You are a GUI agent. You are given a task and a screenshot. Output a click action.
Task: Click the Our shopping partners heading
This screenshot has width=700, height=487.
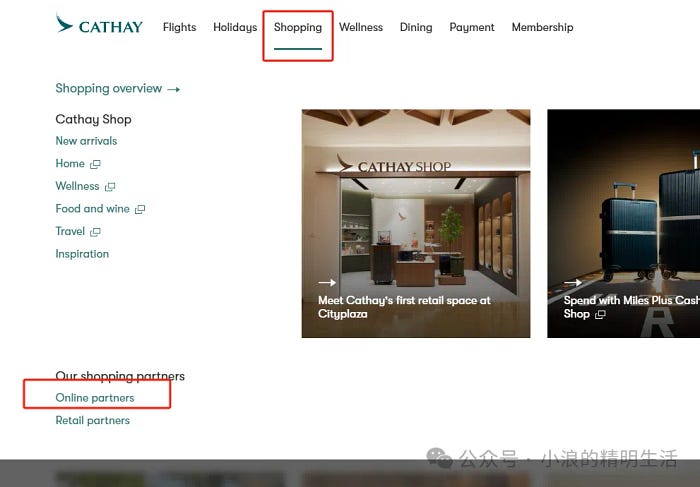click(x=120, y=376)
